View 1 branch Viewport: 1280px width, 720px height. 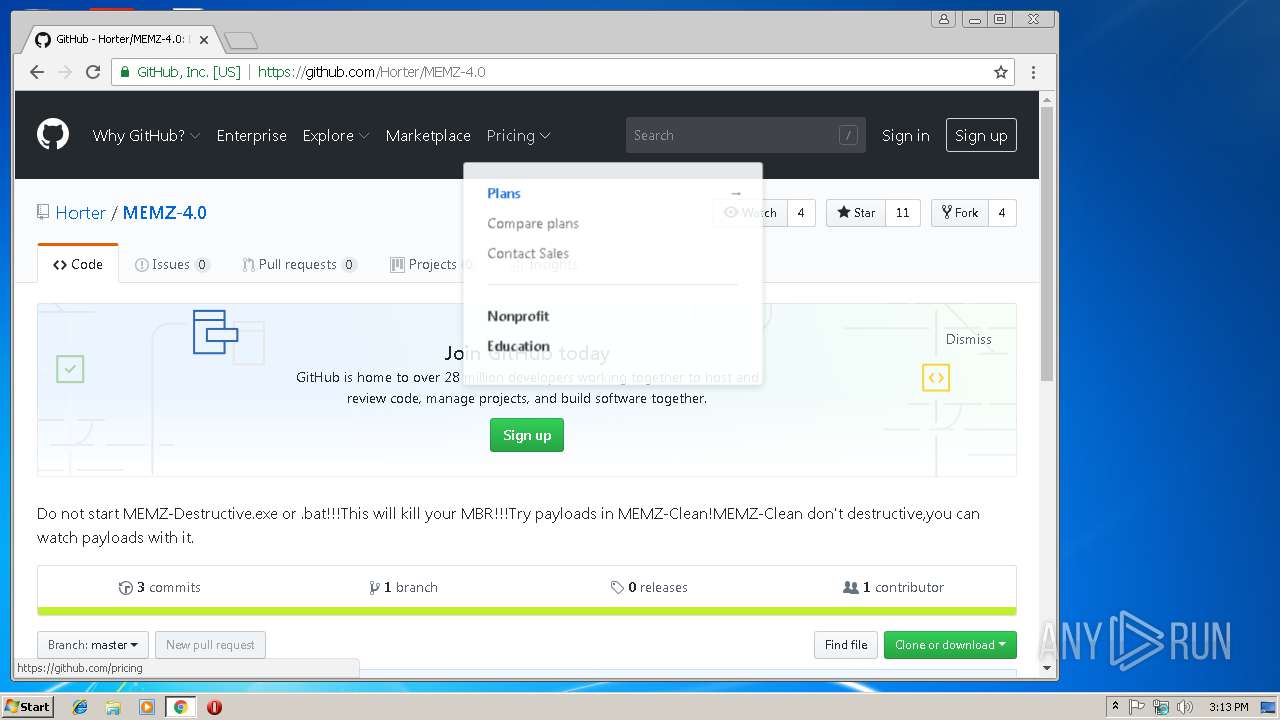(404, 587)
